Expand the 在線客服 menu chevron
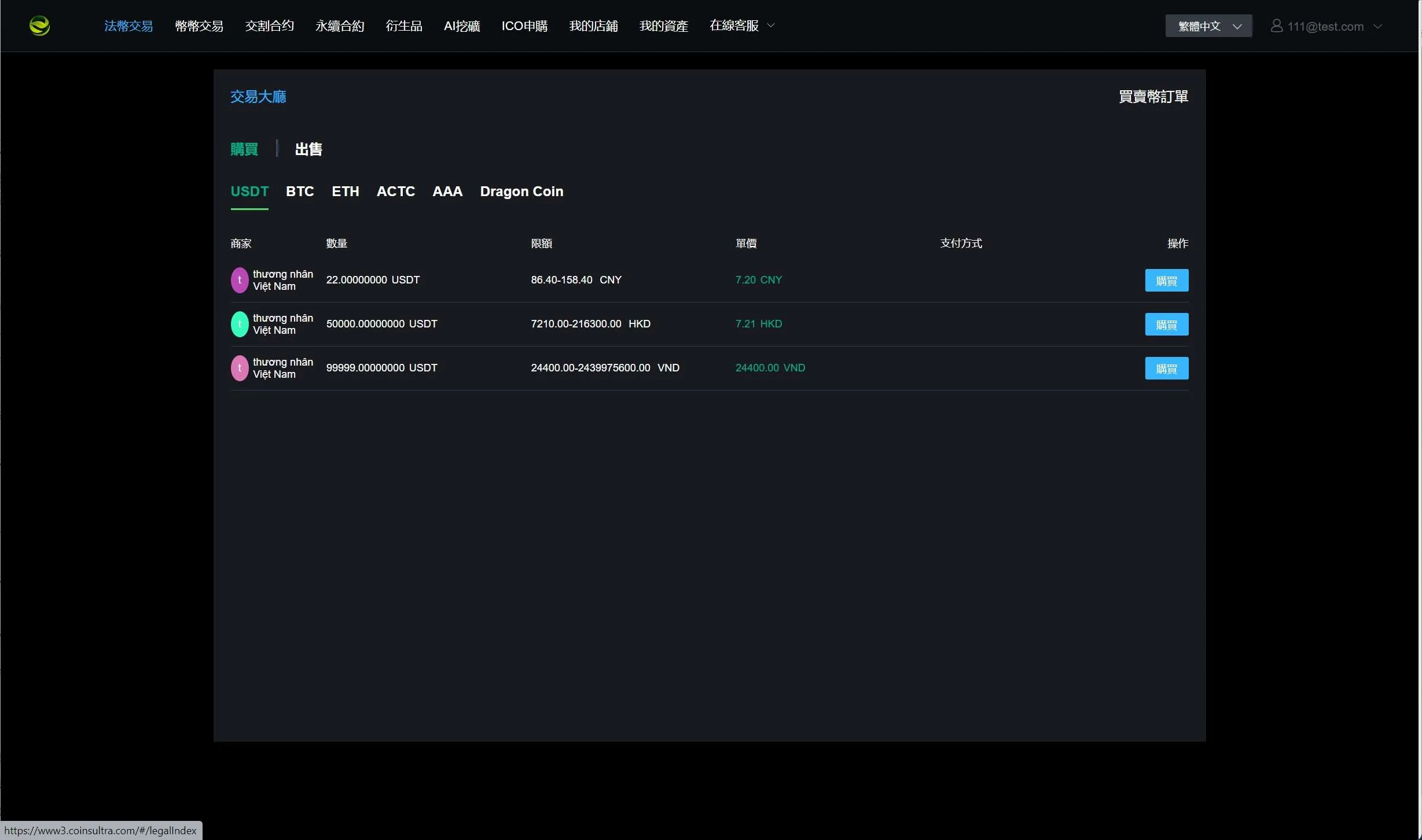1422x840 pixels. (770, 25)
